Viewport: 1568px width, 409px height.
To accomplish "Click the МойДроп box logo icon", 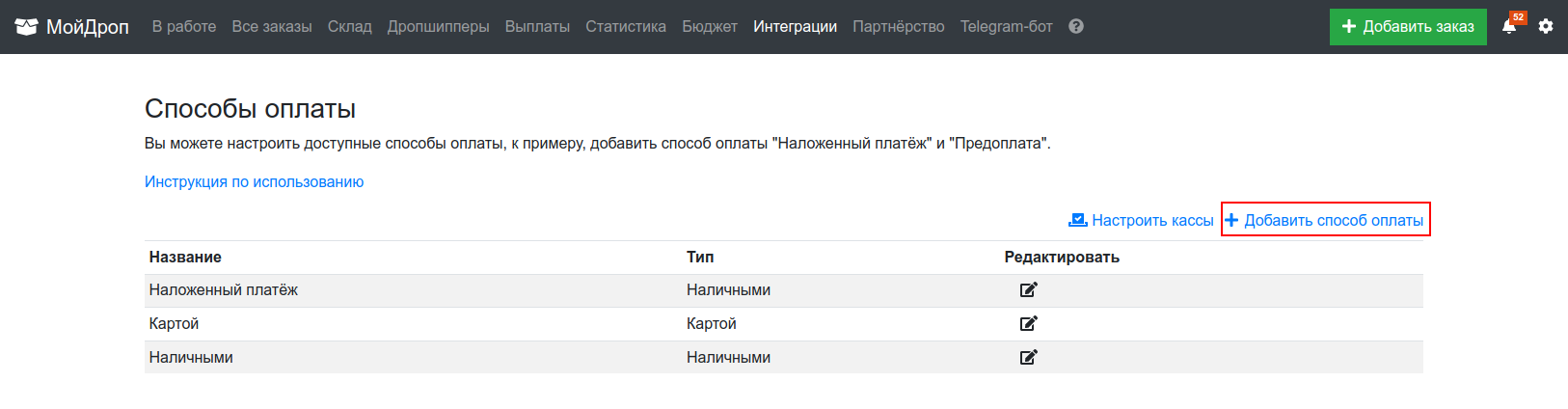I will (26, 27).
